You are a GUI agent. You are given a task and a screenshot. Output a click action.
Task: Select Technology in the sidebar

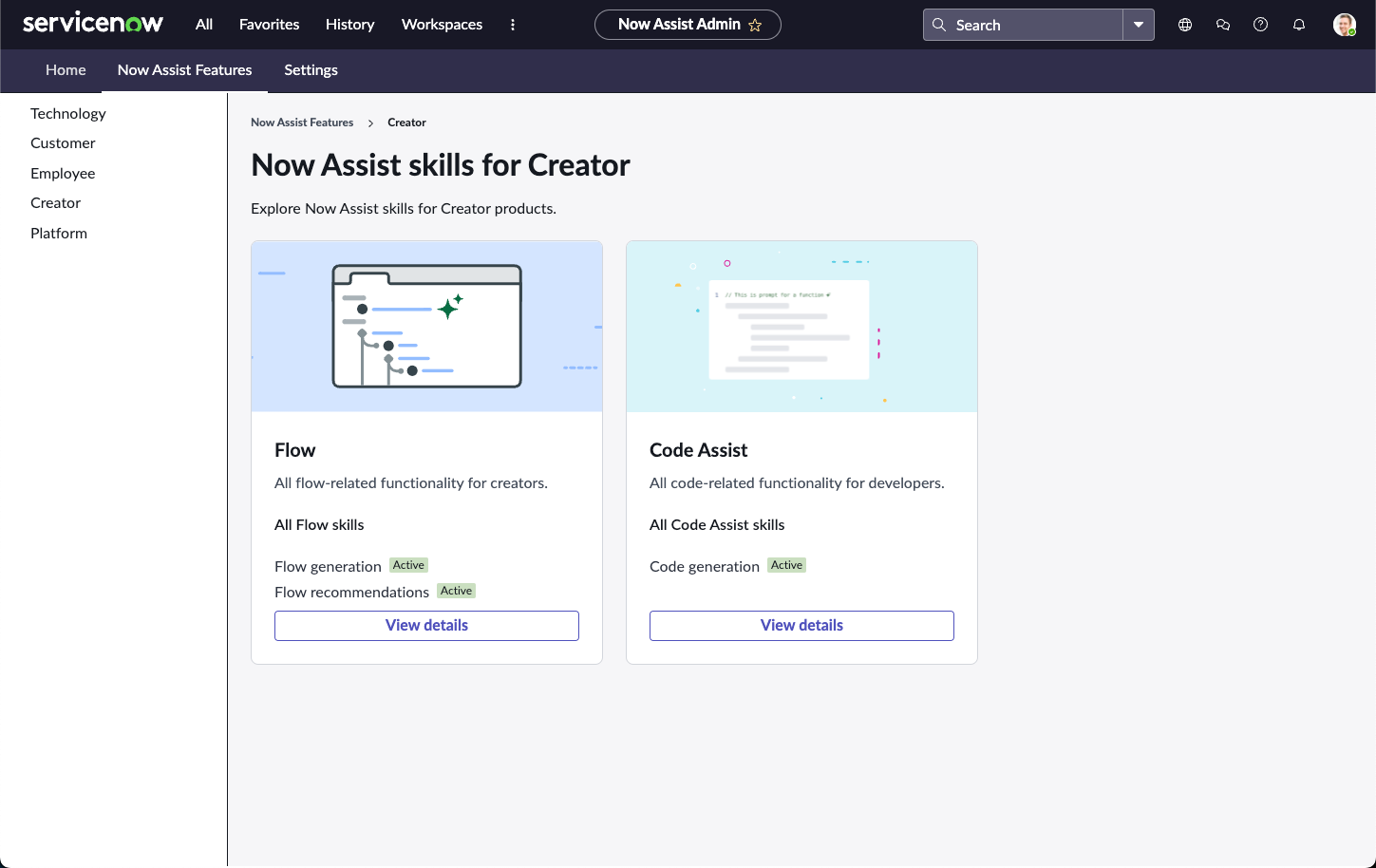tap(68, 114)
